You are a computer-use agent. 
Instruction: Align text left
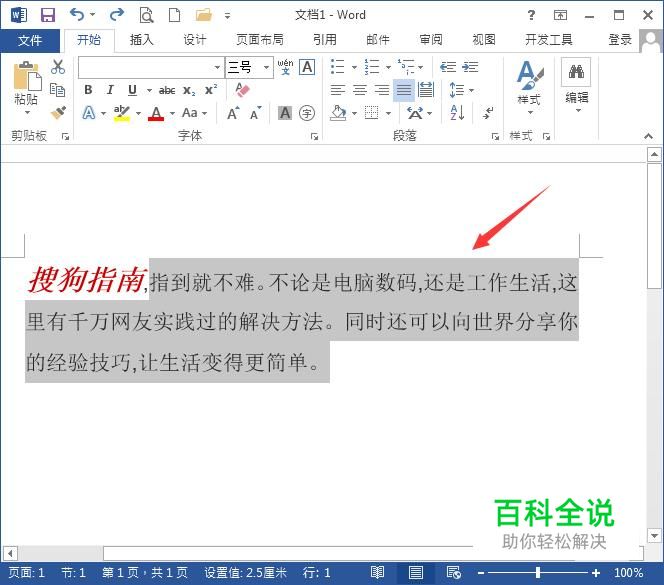(x=338, y=90)
